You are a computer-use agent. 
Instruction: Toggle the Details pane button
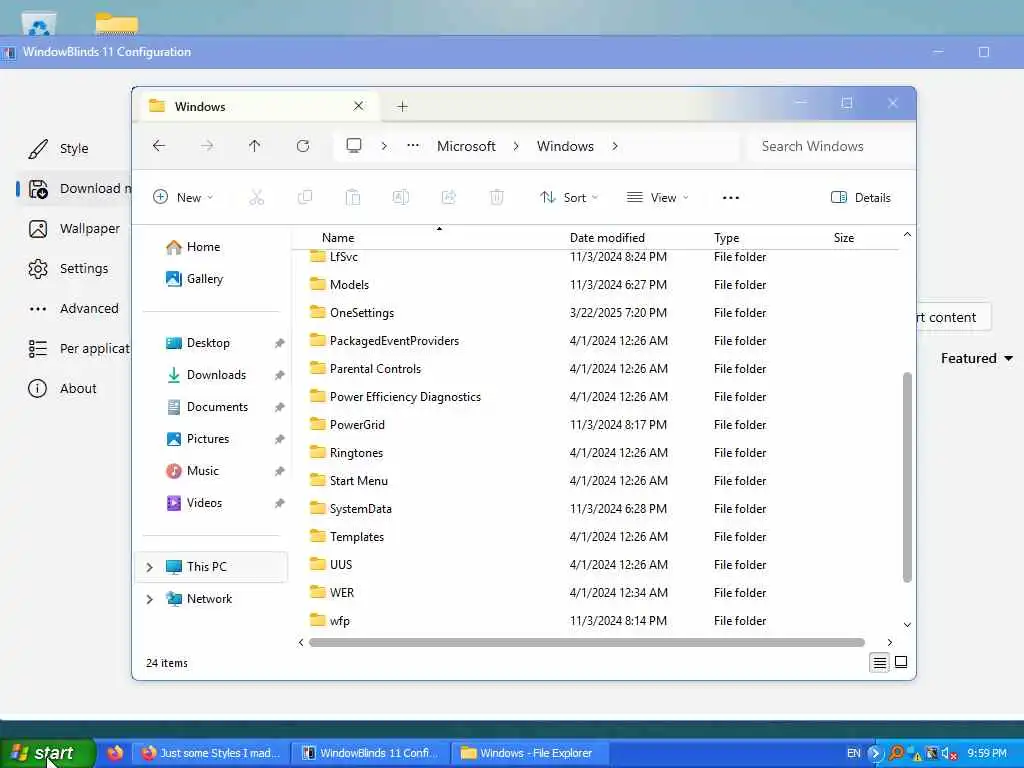861,197
